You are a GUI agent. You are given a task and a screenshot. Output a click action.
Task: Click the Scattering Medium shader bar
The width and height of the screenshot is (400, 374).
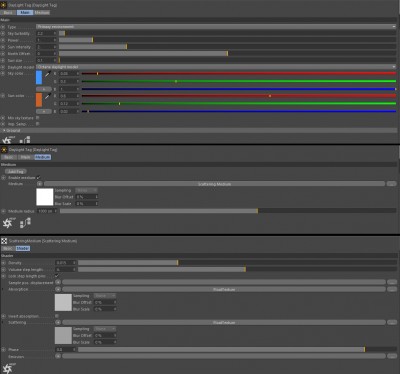point(214,184)
